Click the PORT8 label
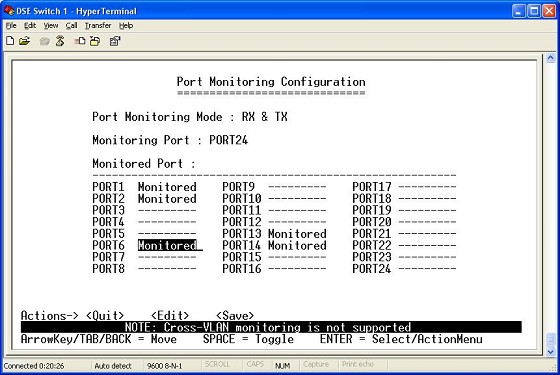This screenshot has width=560, height=375. pos(109,269)
